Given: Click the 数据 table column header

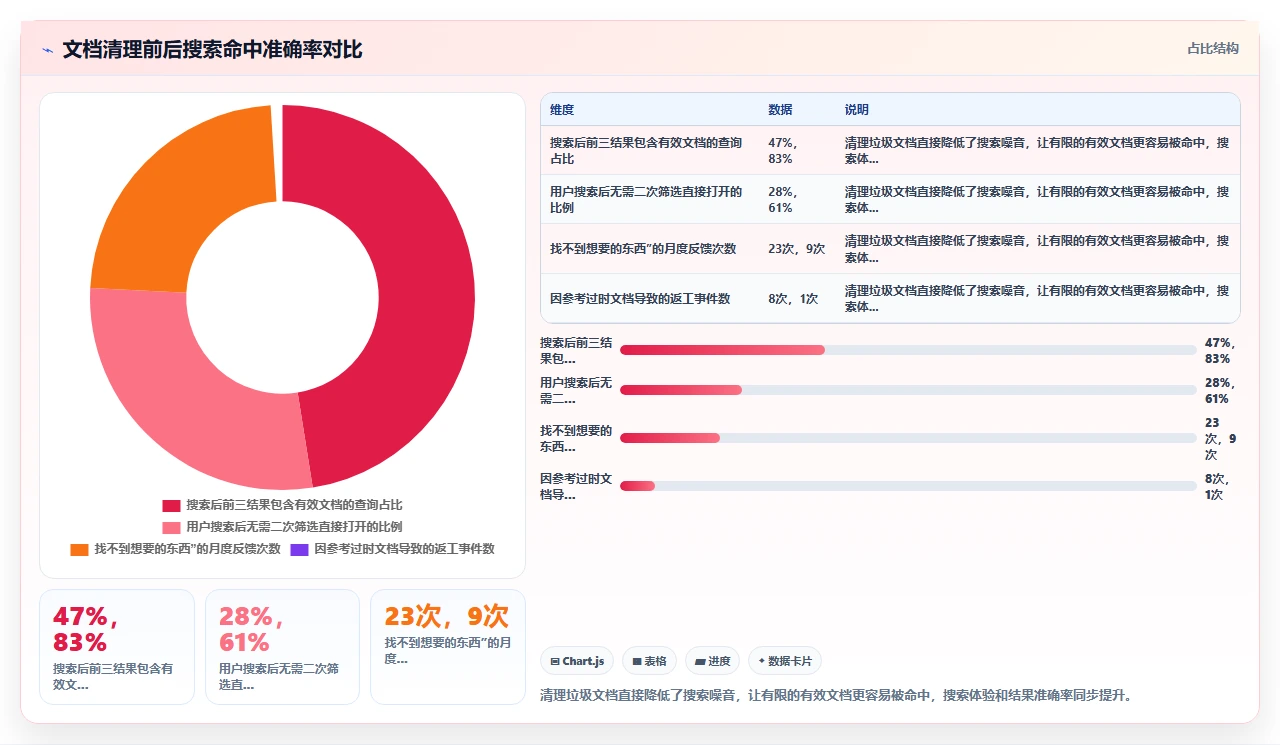Looking at the screenshot, I should (x=797, y=110).
